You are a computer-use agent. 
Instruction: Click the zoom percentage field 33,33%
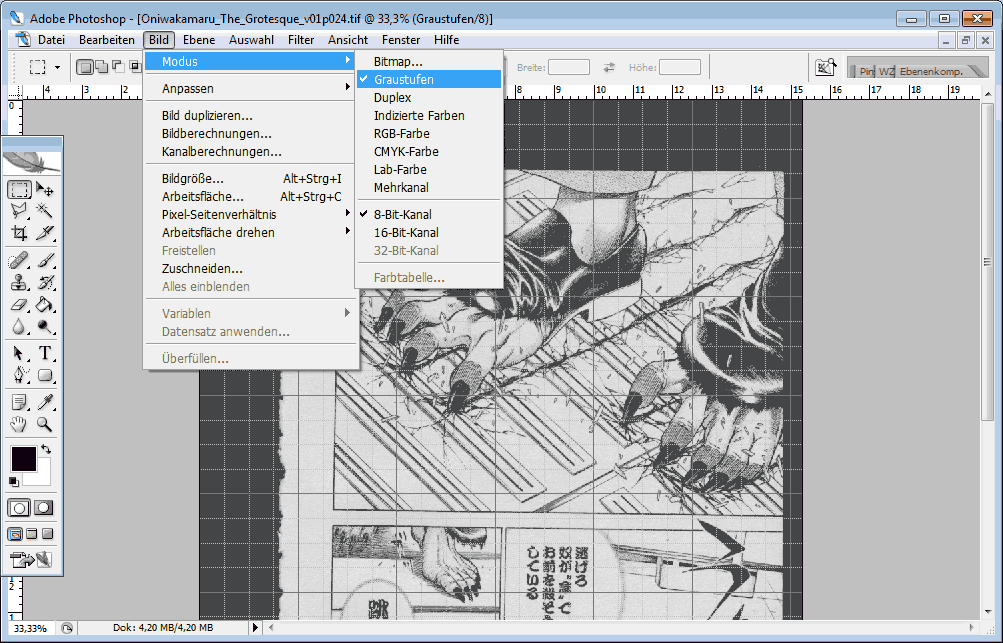click(30, 628)
